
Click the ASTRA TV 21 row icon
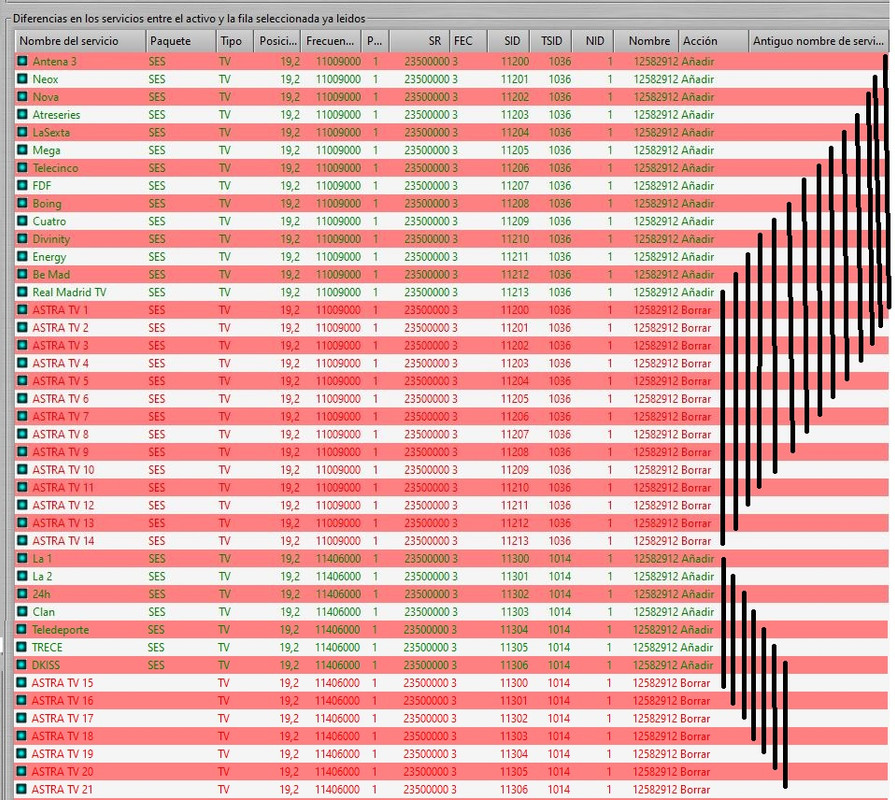pyautogui.click(x=22, y=789)
